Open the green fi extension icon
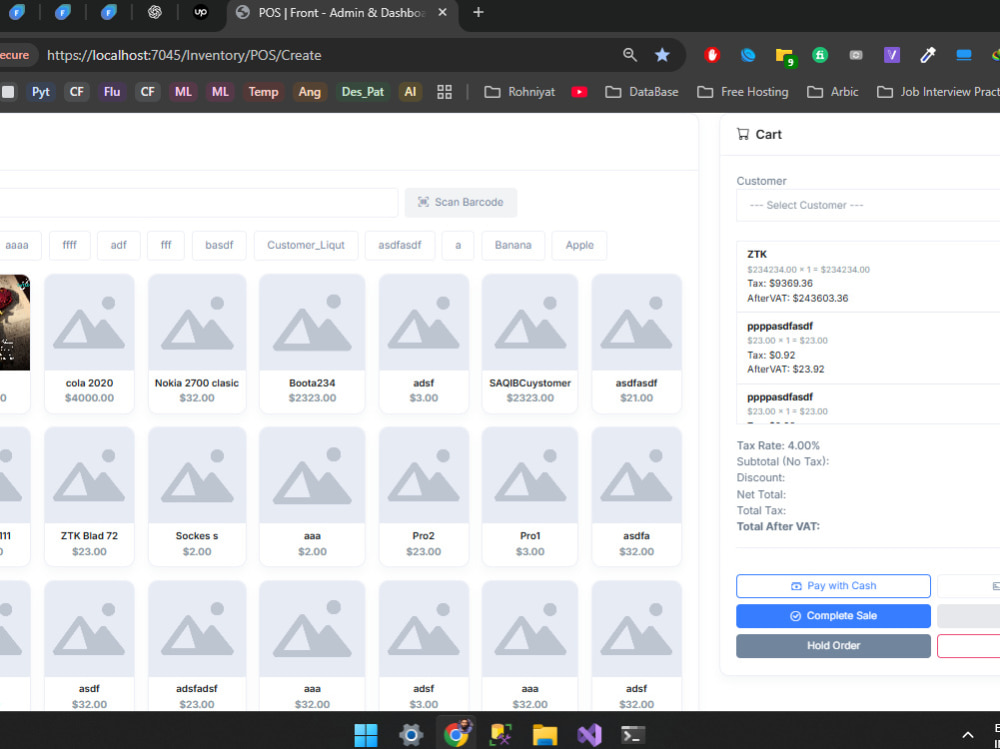The height and width of the screenshot is (749, 1000). [820, 56]
